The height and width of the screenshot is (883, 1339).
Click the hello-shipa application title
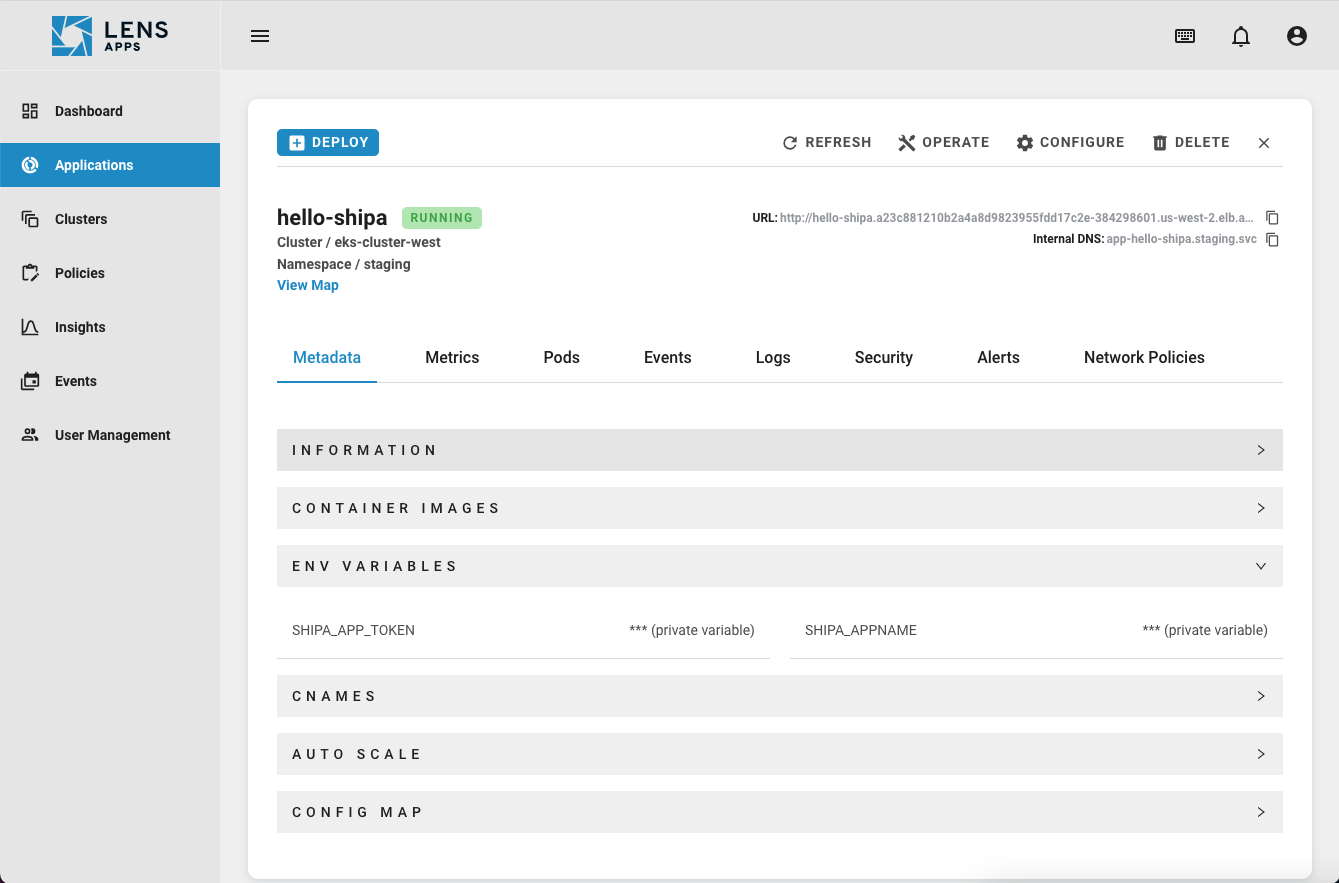click(x=332, y=217)
